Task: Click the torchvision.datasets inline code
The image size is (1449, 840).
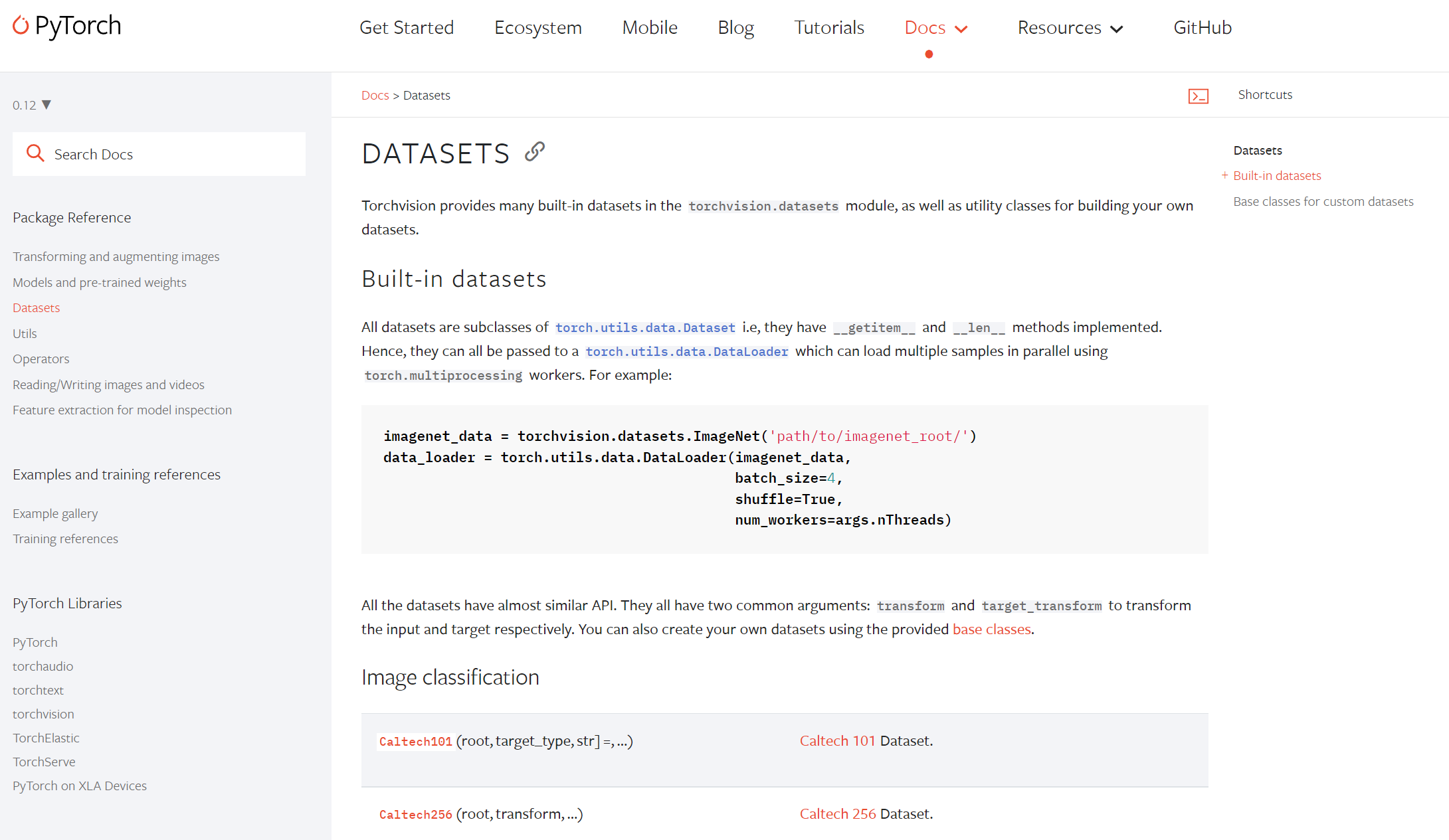Action: 763,206
